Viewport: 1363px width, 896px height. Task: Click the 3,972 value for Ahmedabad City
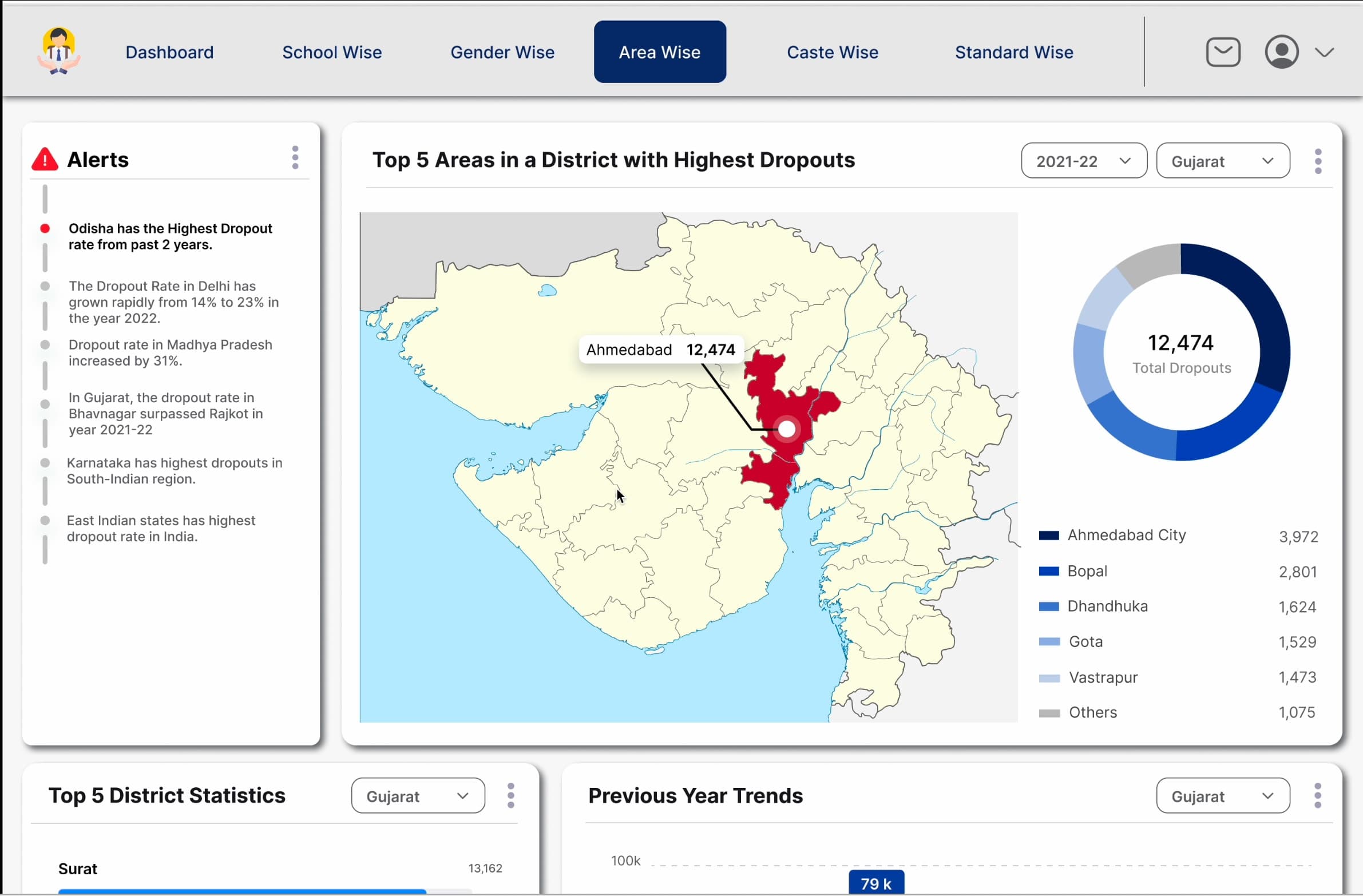(x=1298, y=537)
